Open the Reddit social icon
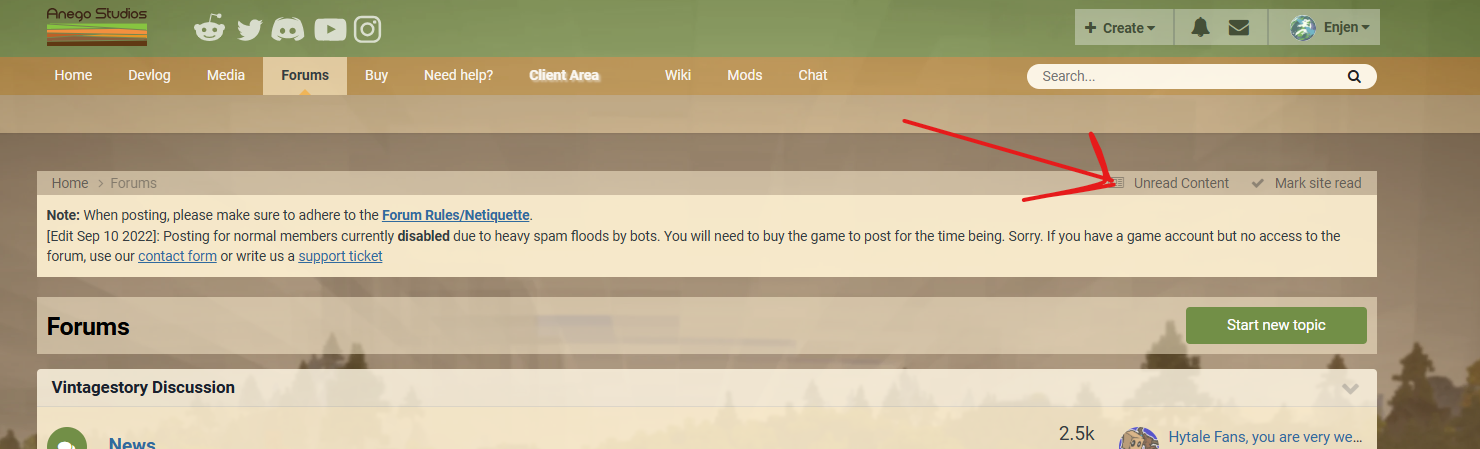This screenshot has width=1480, height=449. pyautogui.click(x=209, y=29)
